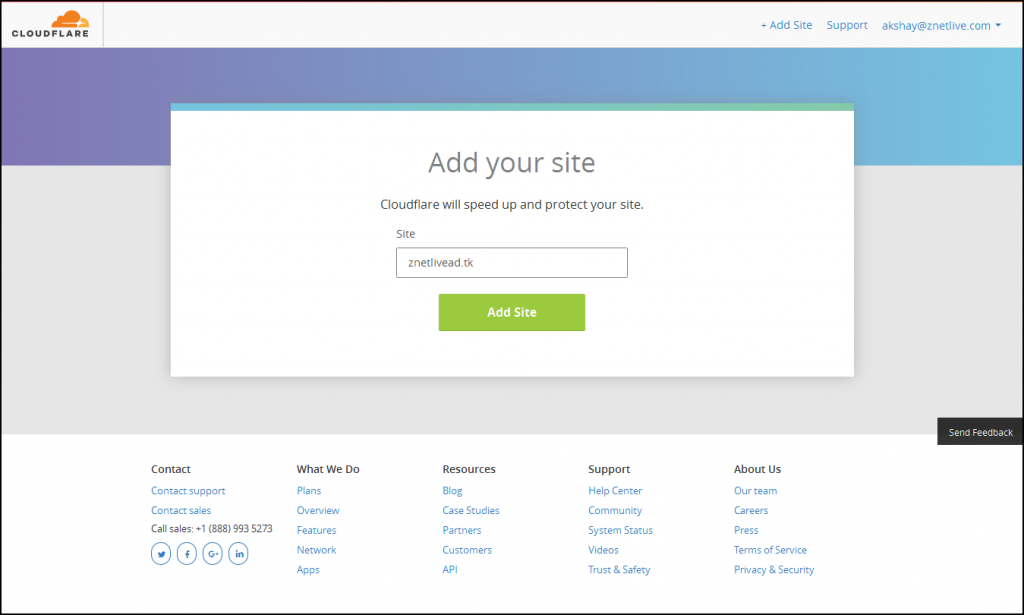Image resolution: width=1024 pixels, height=615 pixels.
Task: Open Cloudflare's Twitter page
Action: (x=161, y=553)
